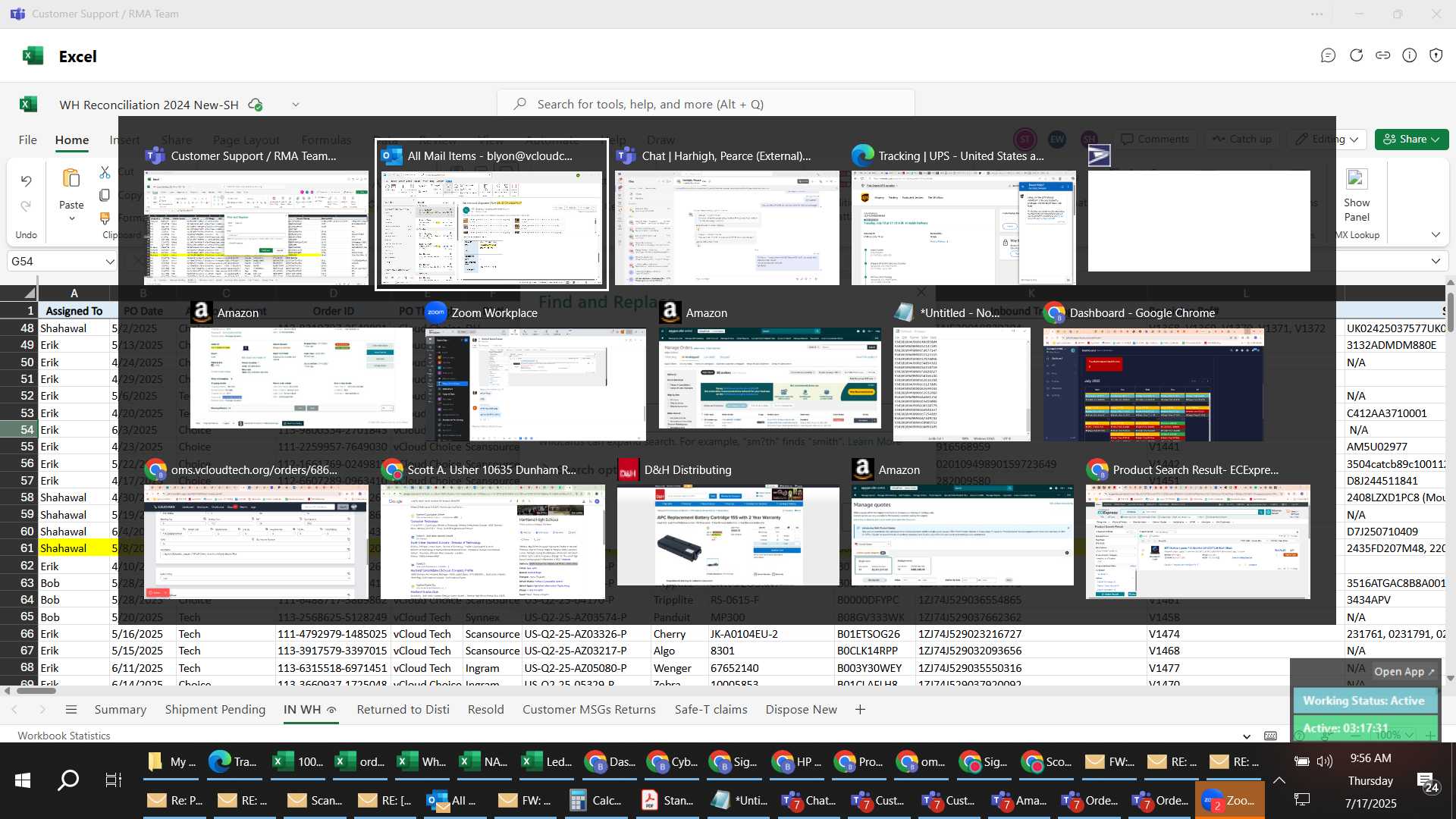This screenshot has width=1456, height=819.
Task: Select the Untitled Notepad window thumbnail
Action: point(962,372)
